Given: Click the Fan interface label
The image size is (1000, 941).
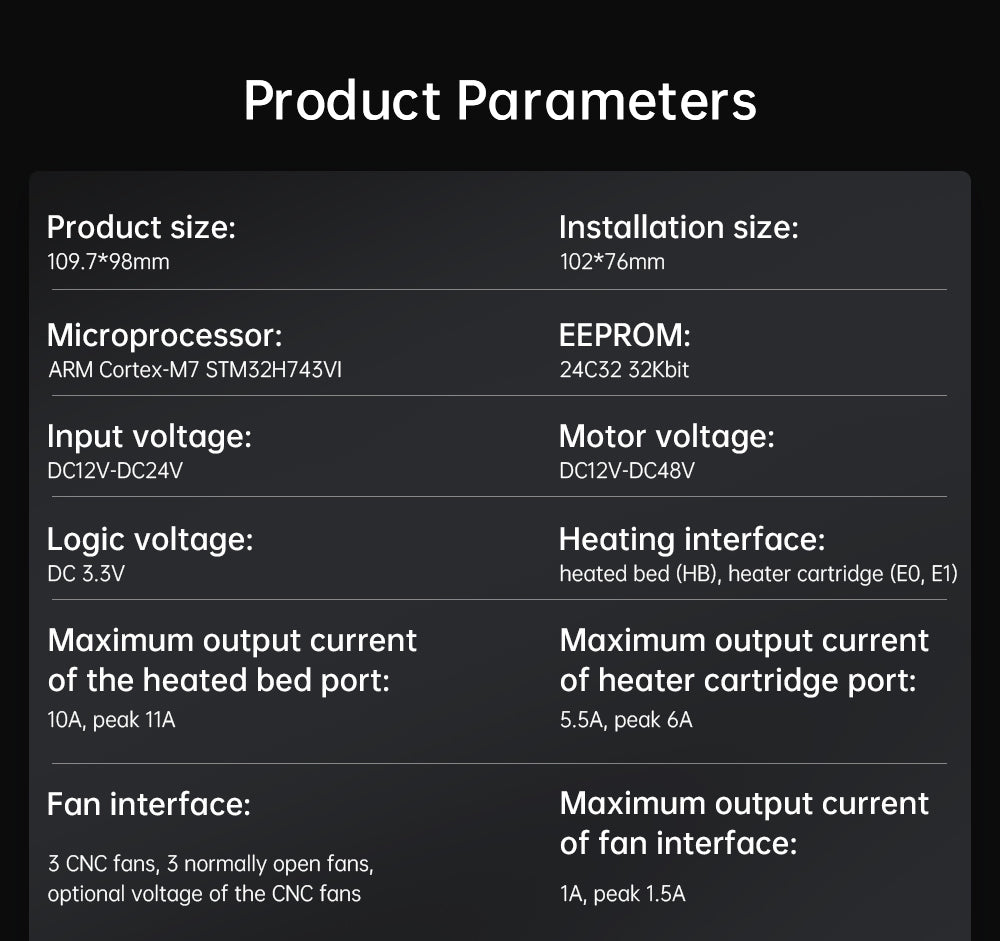Looking at the screenshot, I should (149, 804).
